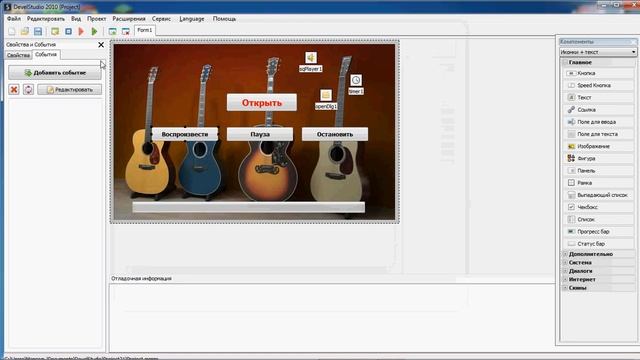Select the progress bar below the guitars
The height and width of the screenshot is (360, 640).
point(249,207)
